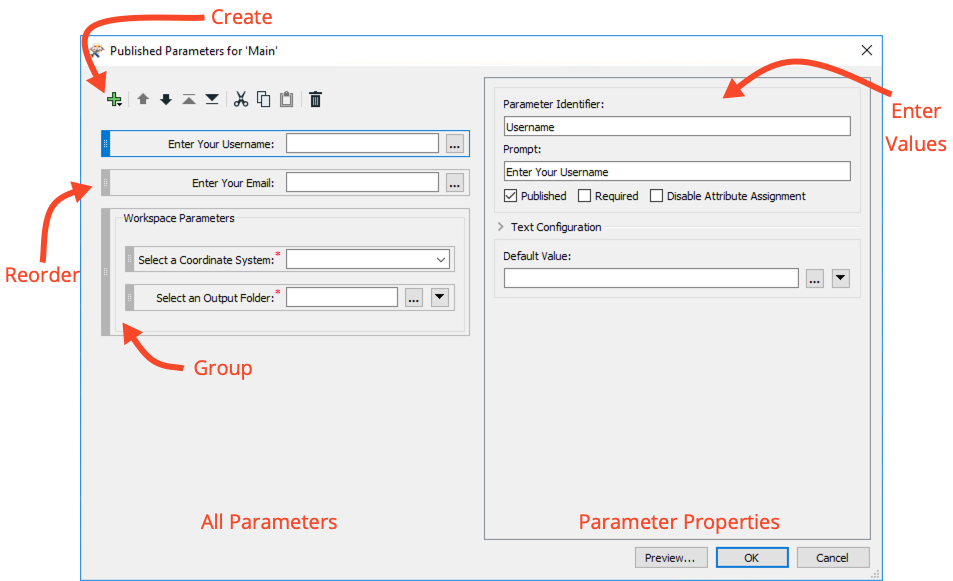Expand the Text Configuration section
This screenshot has height=581, width=953.
tap(500, 227)
